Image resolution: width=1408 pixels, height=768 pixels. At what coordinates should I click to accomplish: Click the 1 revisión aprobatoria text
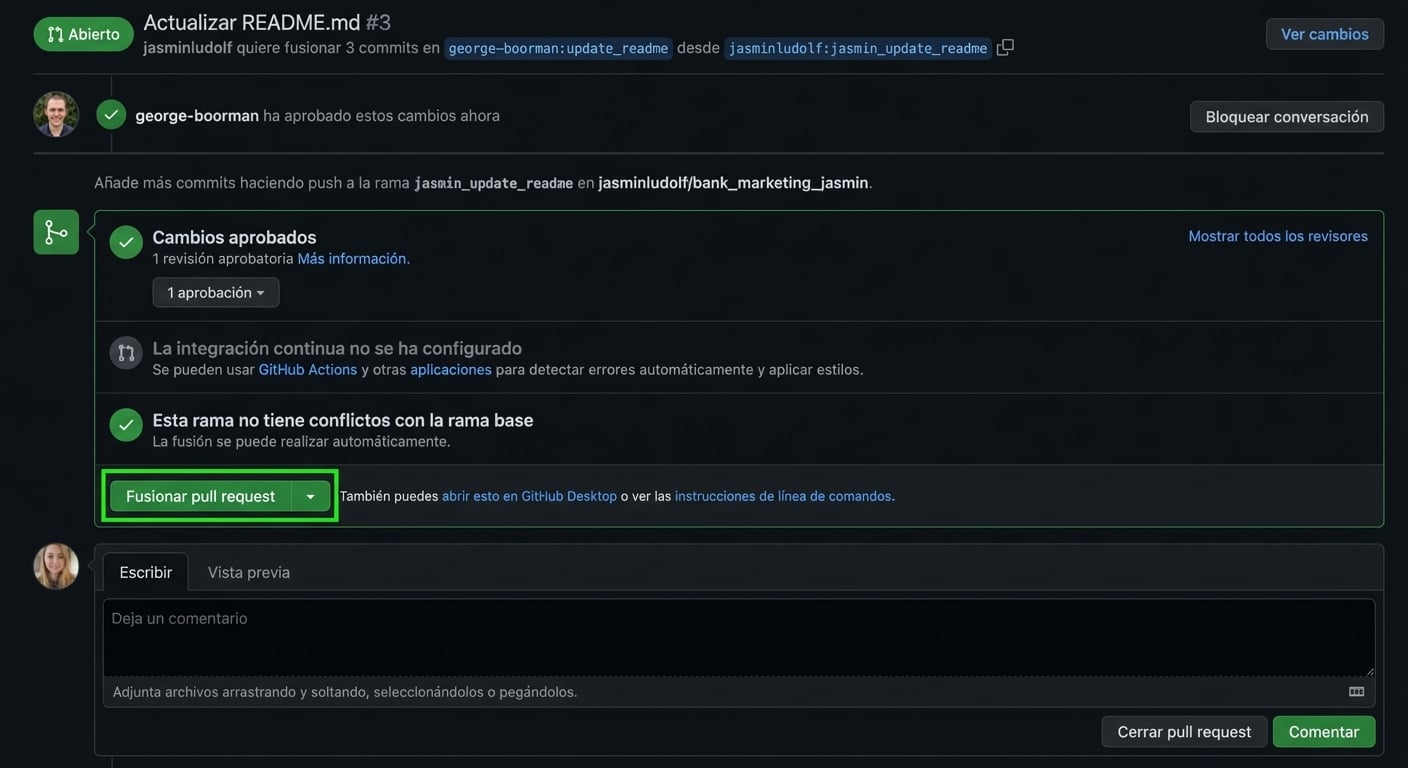pos(223,258)
